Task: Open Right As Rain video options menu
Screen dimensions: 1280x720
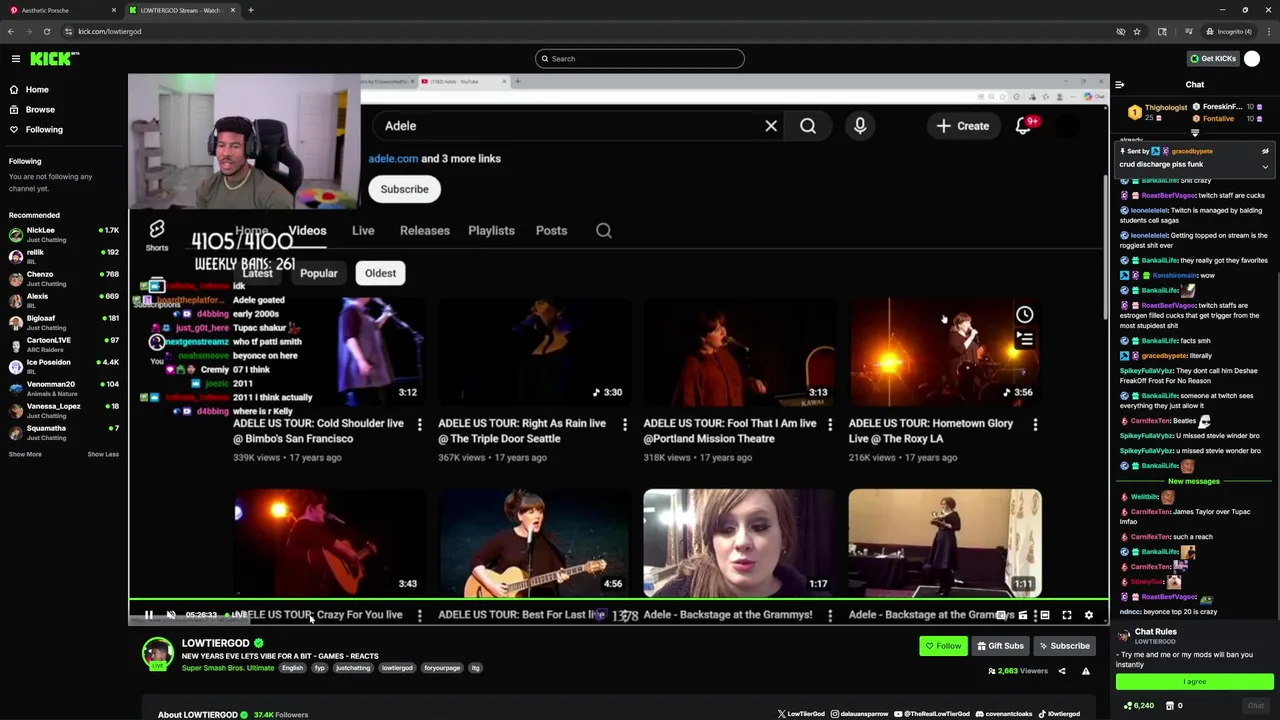Action: point(625,425)
